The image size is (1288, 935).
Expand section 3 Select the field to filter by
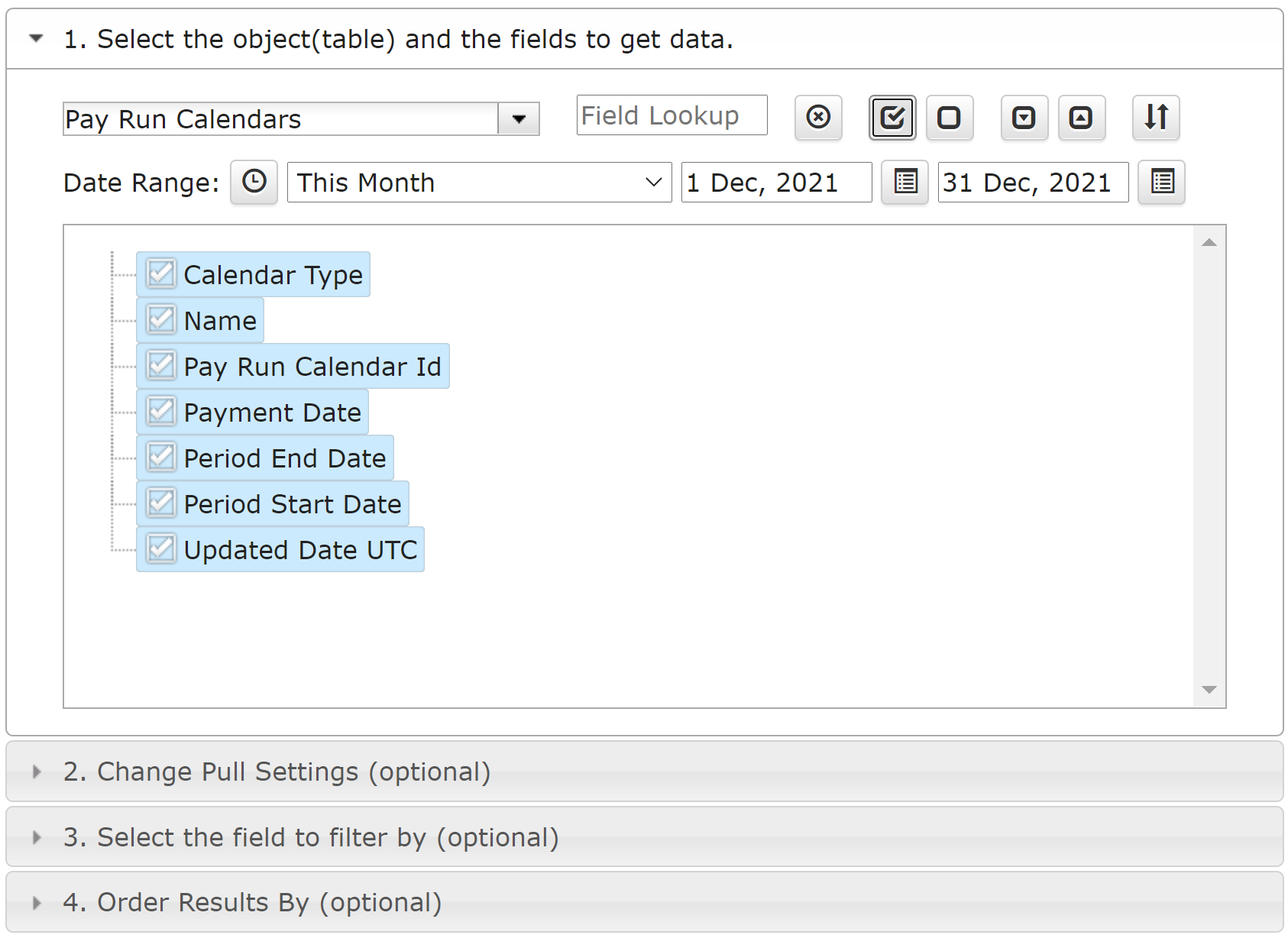tap(645, 837)
